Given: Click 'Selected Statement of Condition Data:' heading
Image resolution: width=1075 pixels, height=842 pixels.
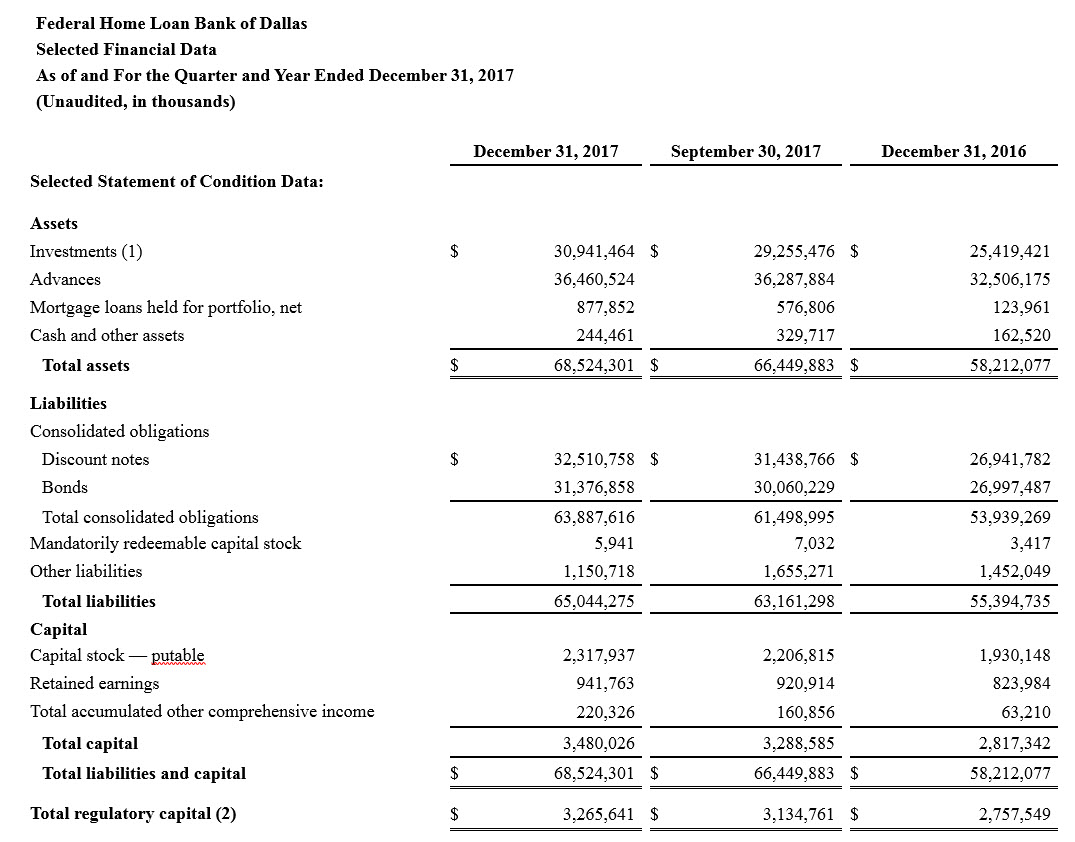Looking at the screenshot, I should [x=177, y=182].
